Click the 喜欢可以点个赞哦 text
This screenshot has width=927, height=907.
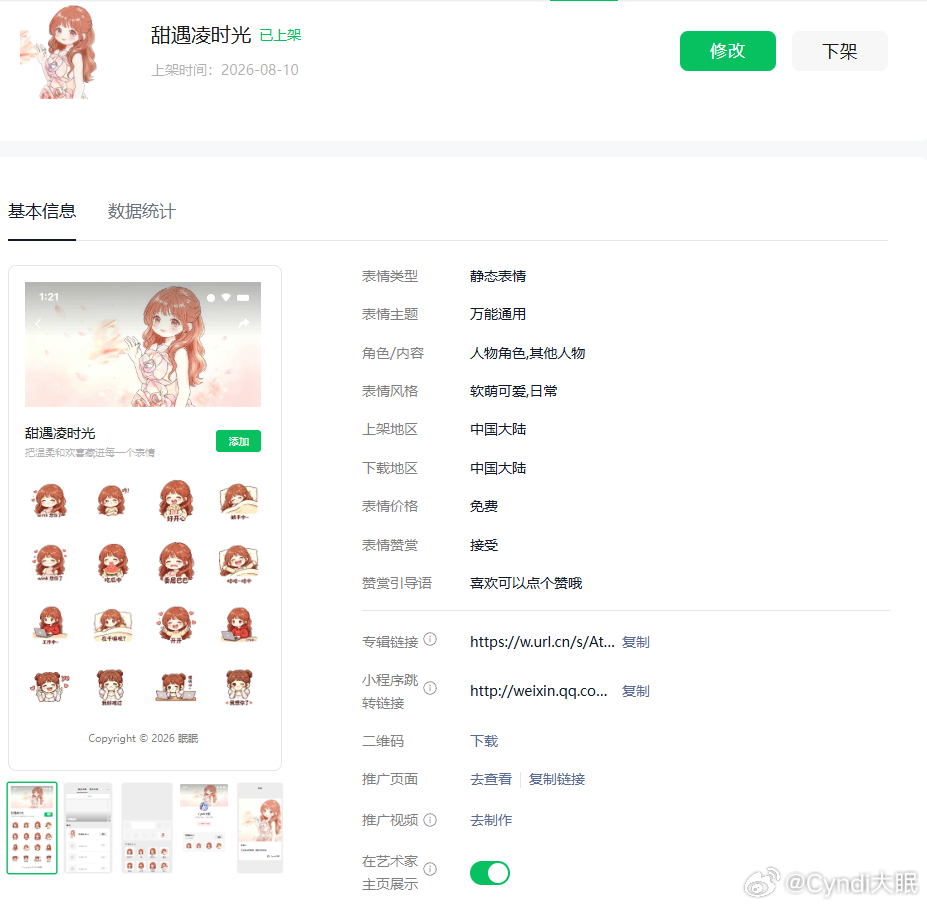pyautogui.click(x=526, y=583)
